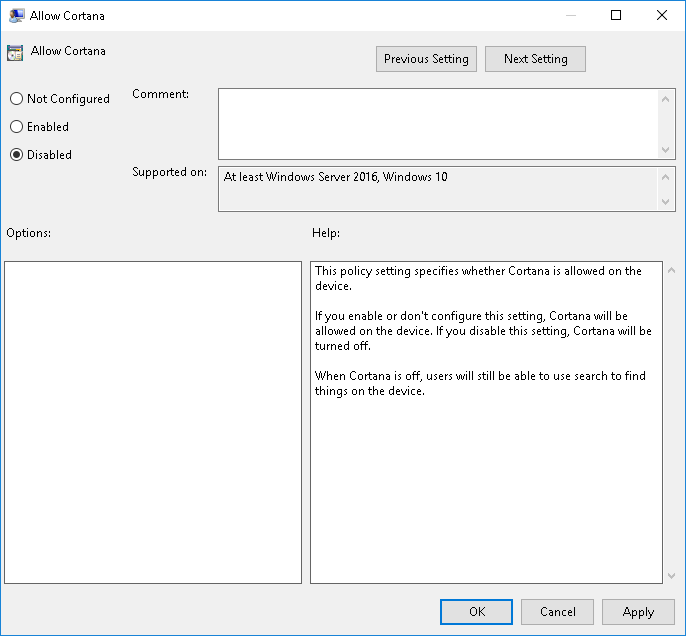This screenshot has width=686, height=636.
Task: Close the Allow Cortana dialog window
Action: (x=662, y=15)
